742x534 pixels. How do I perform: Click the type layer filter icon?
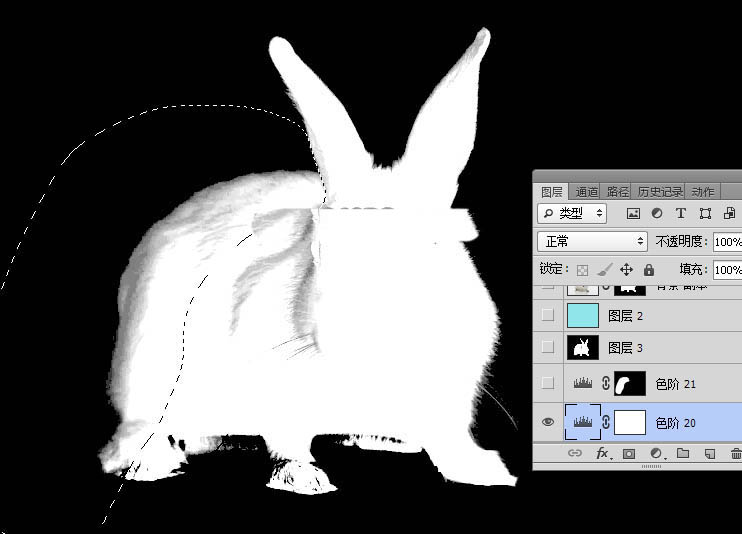pyautogui.click(x=681, y=213)
